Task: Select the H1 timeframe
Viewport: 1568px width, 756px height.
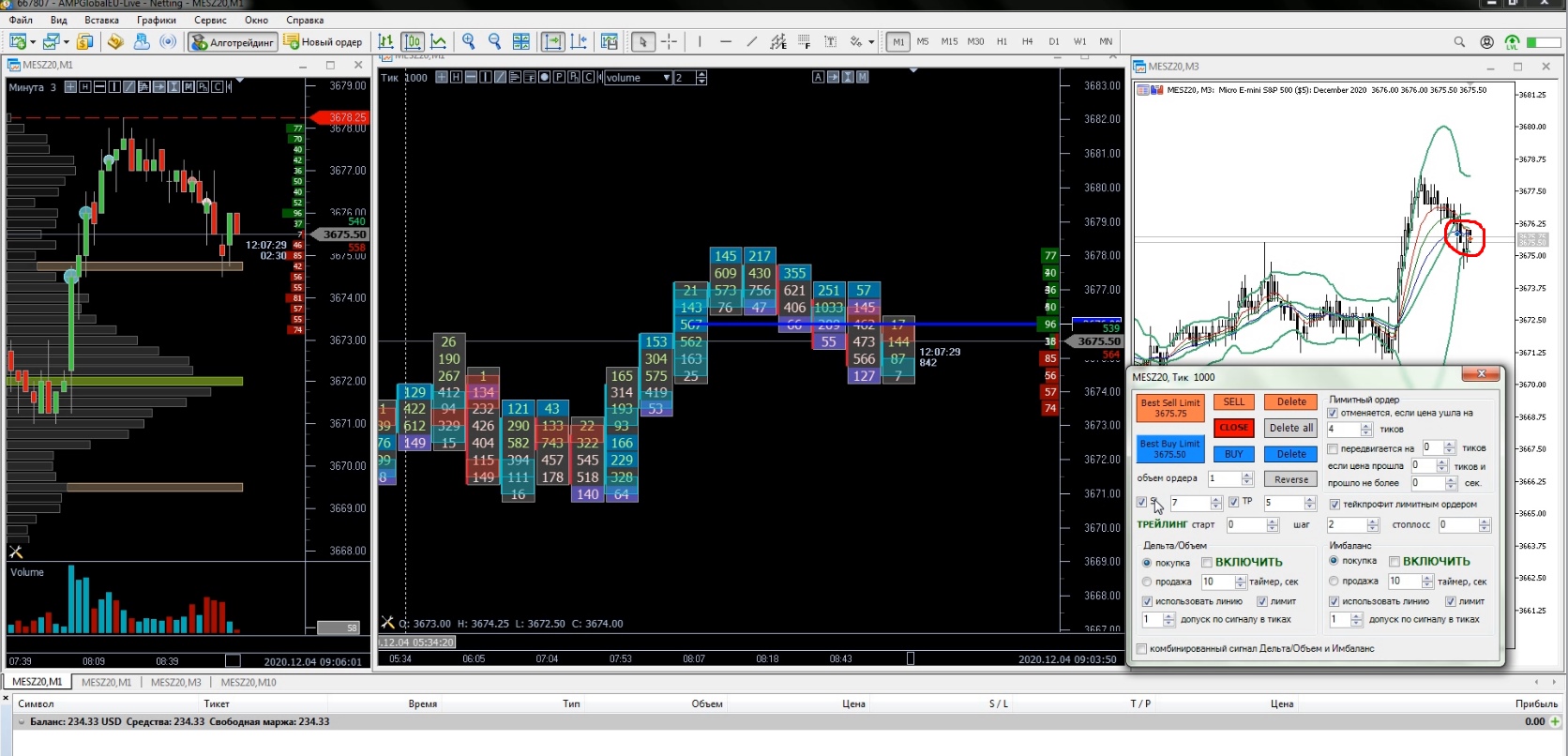Action: pyautogui.click(x=1002, y=42)
